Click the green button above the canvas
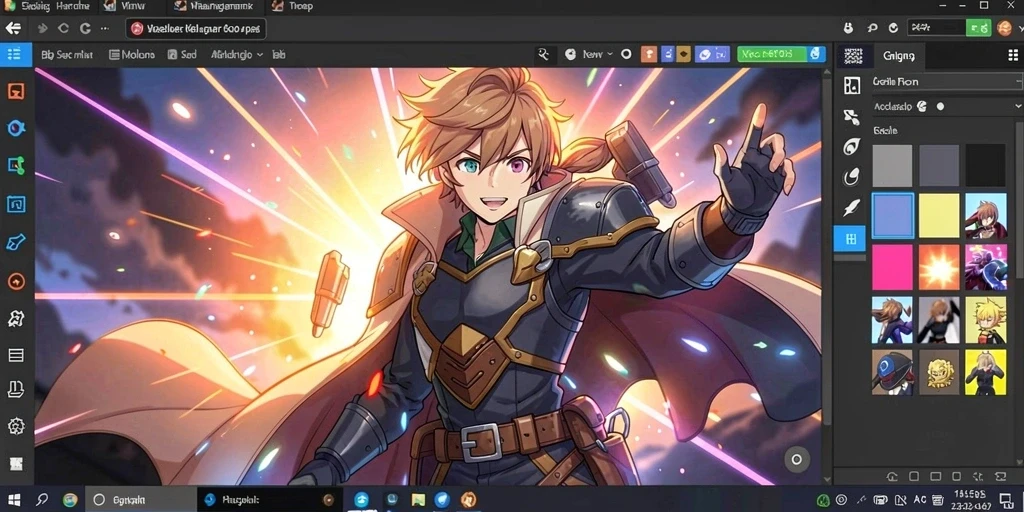 coord(772,54)
